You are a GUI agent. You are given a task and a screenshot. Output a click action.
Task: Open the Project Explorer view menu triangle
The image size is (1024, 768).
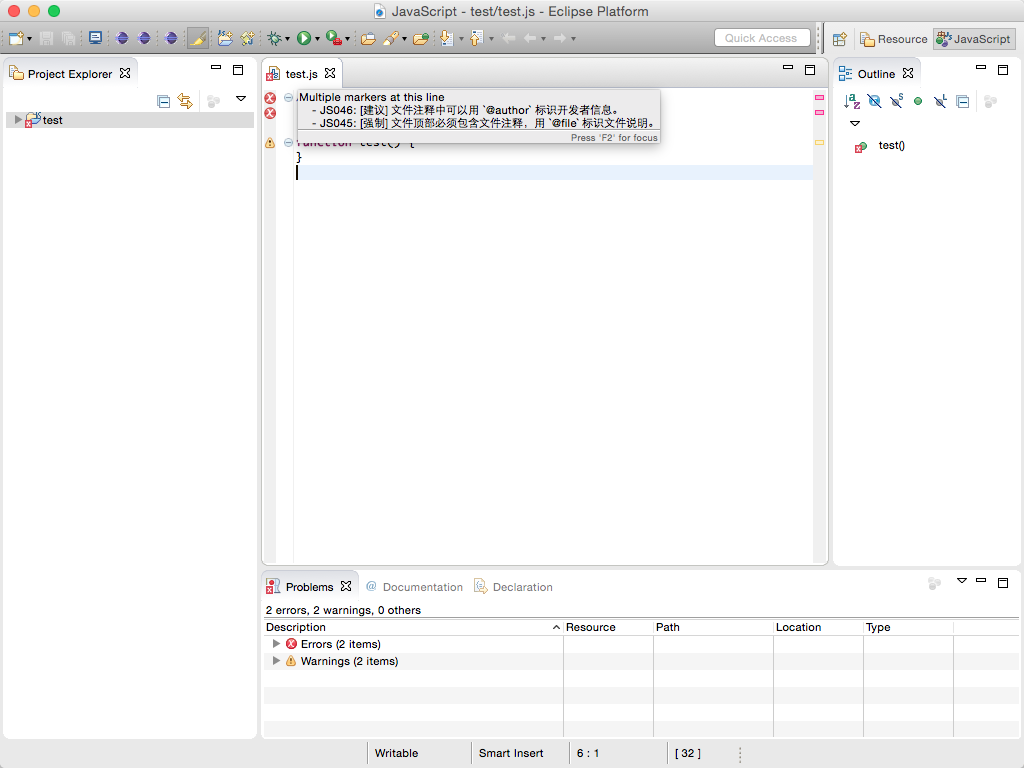pos(241,99)
